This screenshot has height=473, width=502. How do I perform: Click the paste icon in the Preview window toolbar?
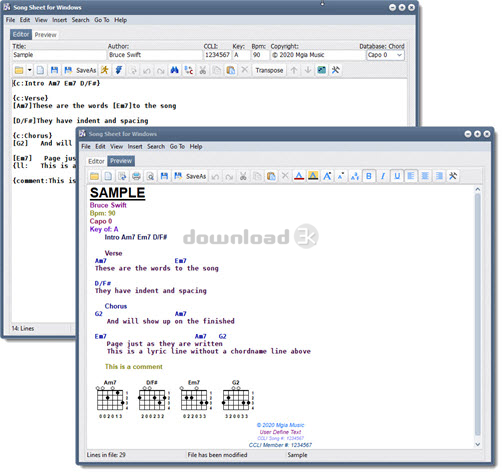point(271,176)
